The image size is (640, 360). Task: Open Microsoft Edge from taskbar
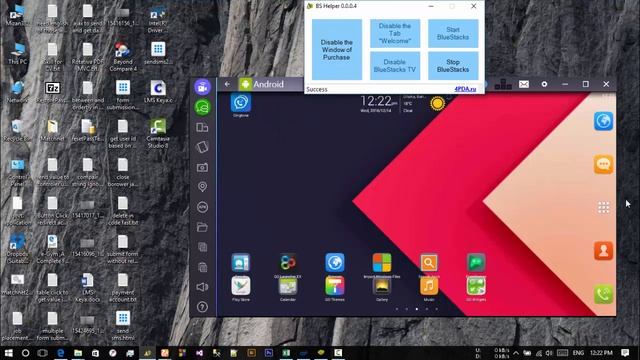[x=60, y=353]
